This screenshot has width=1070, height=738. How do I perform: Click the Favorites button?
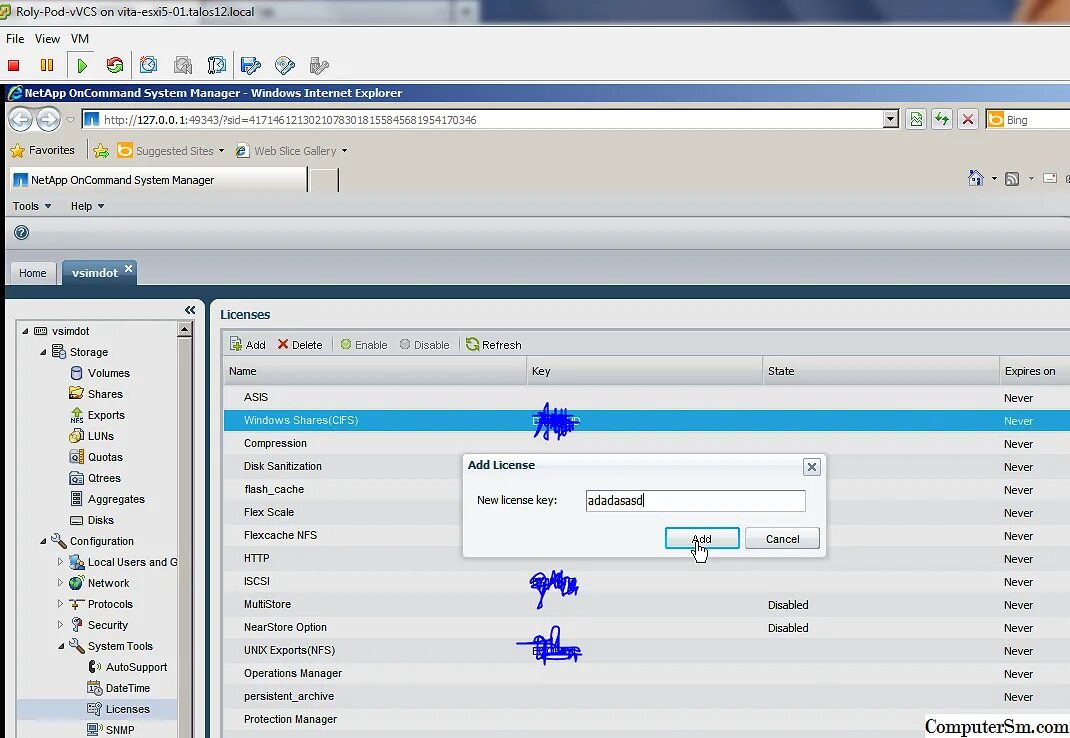pyautogui.click(x=42, y=150)
